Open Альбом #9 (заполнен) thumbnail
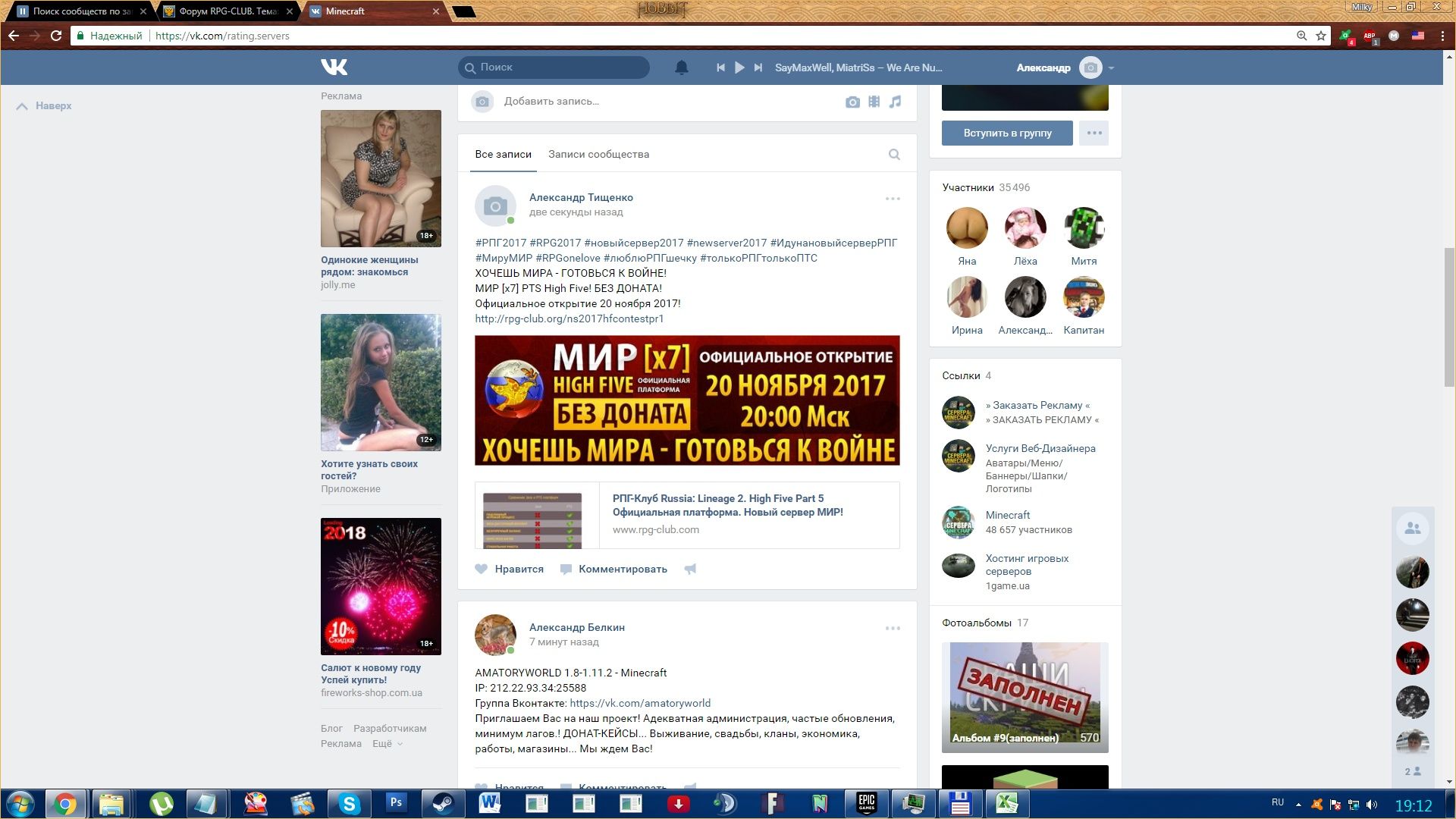 pos(1025,698)
